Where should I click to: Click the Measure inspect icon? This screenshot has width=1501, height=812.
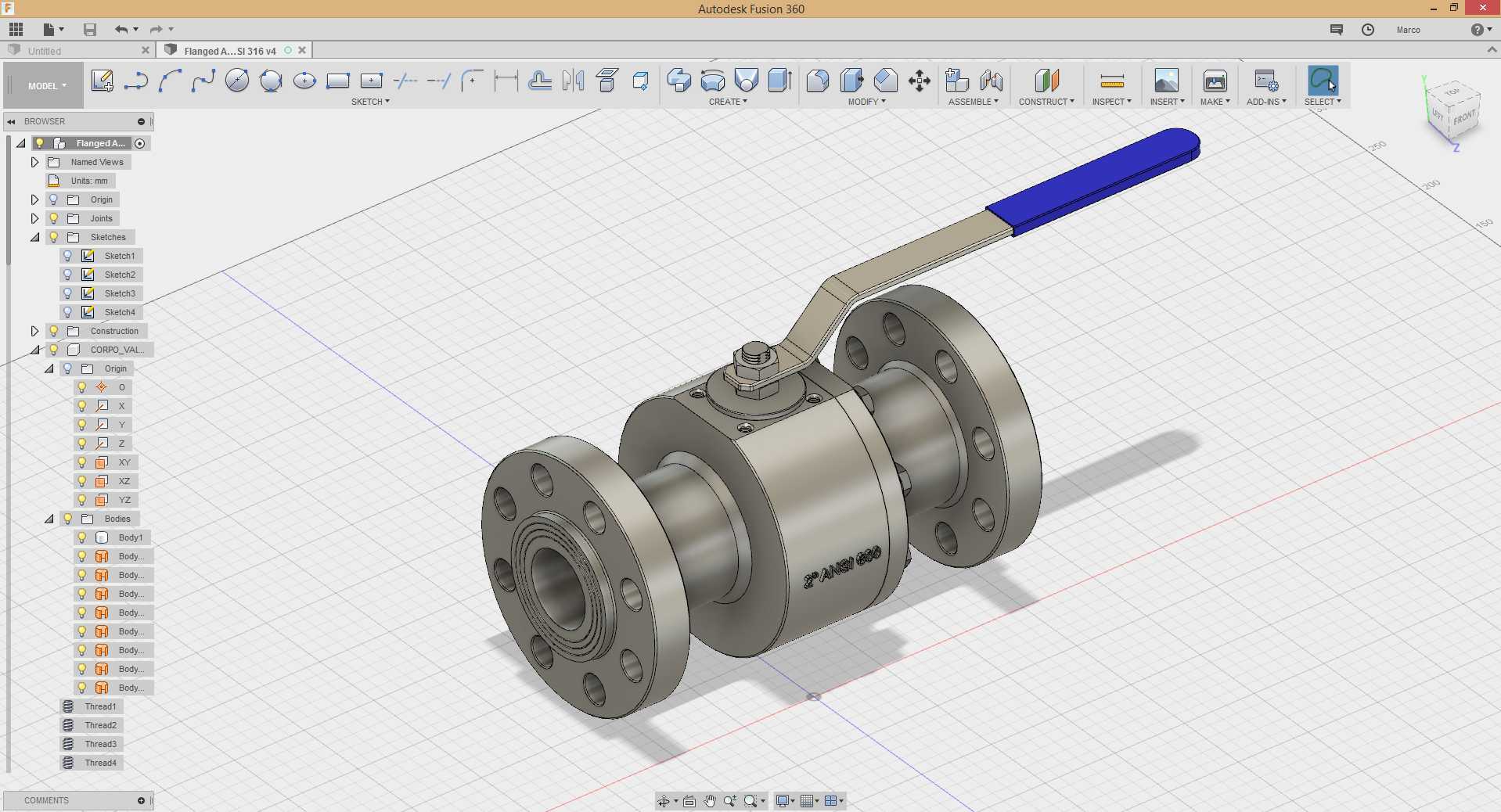pyautogui.click(x=1112, y=81)
